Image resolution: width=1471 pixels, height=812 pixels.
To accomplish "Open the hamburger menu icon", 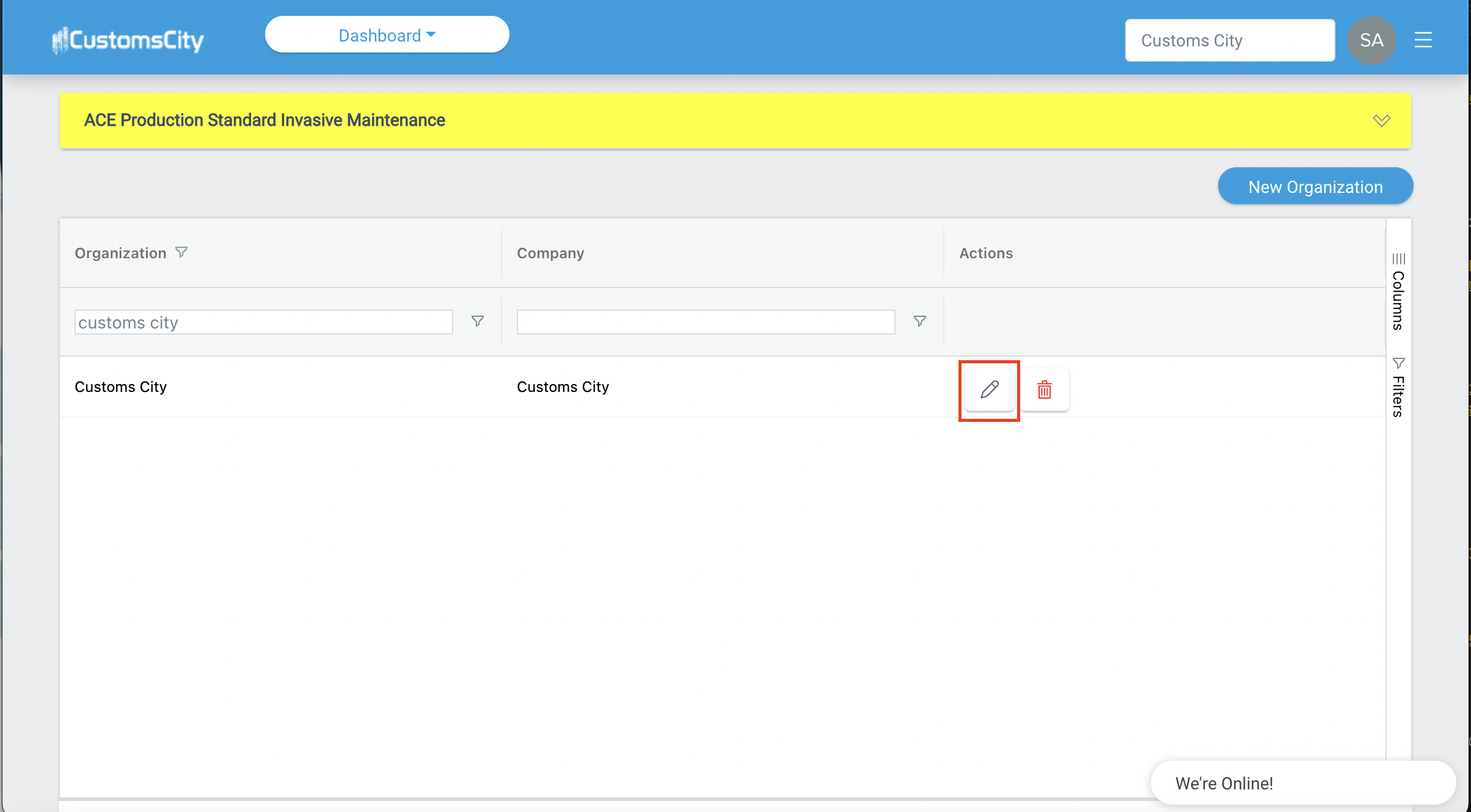I will pos(1423,40).
